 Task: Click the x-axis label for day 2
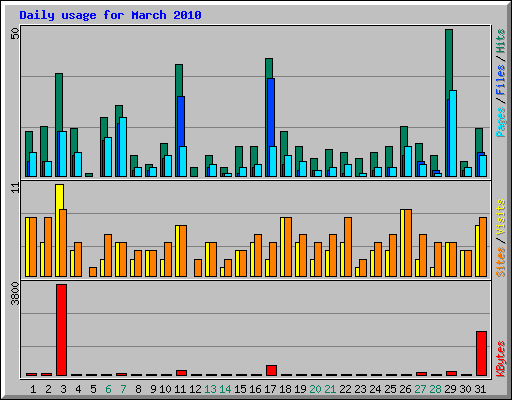point(48,389)
